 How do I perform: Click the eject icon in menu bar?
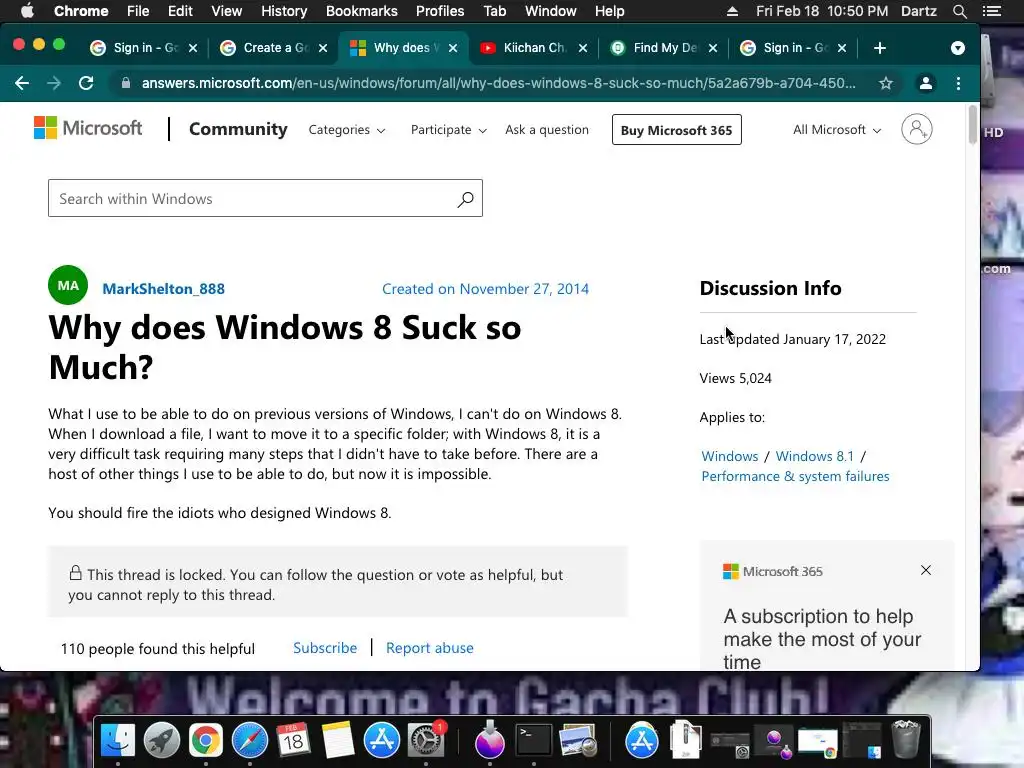[x=732, y=11]
